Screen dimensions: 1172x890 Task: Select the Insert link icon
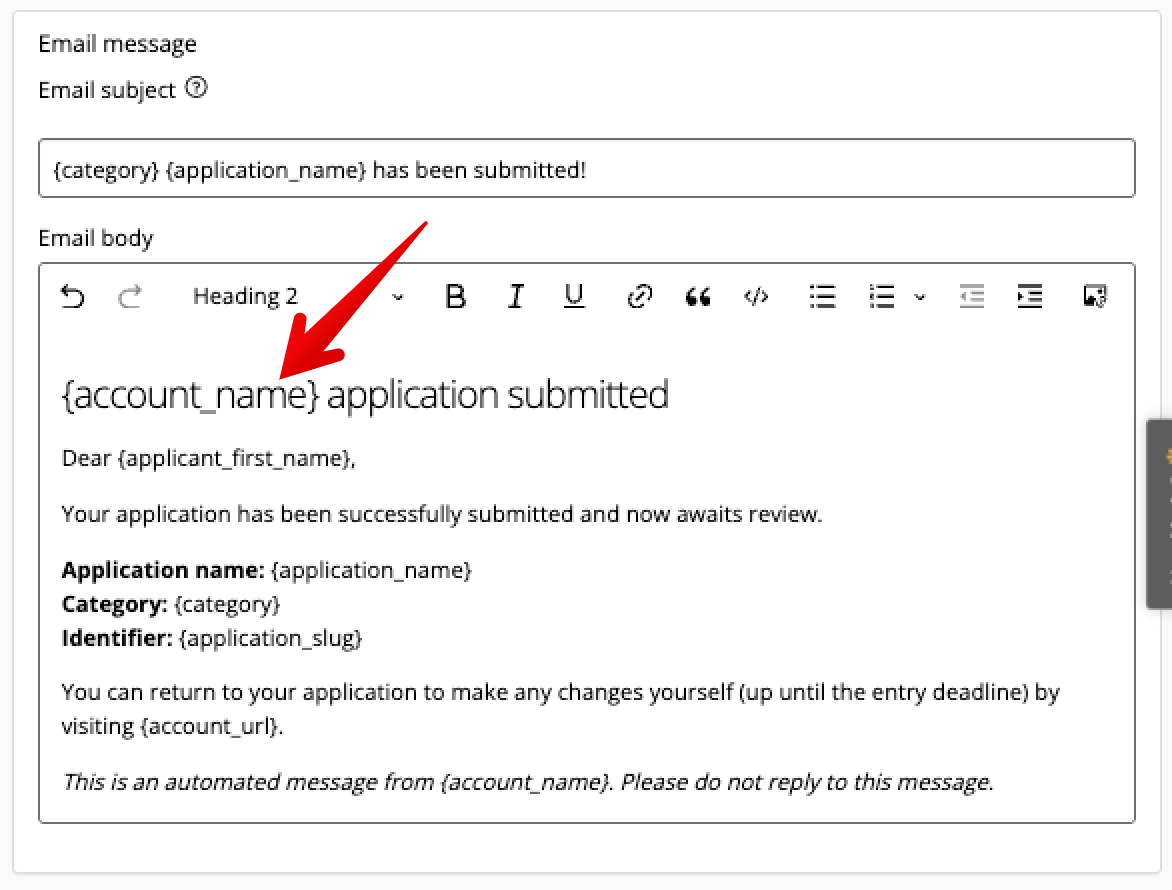point(639,296)
